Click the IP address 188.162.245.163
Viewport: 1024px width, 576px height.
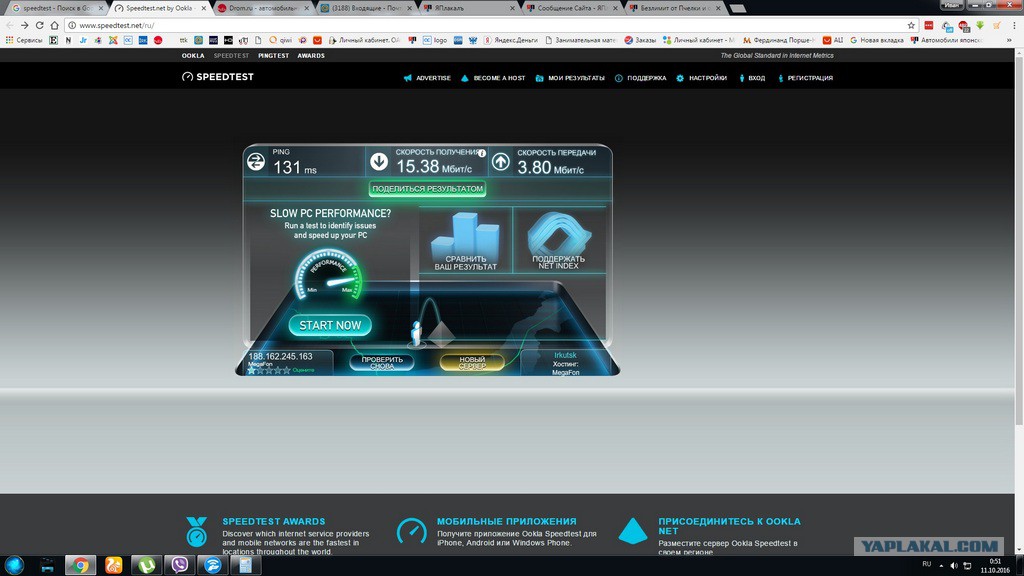click(x=280, y=357)
